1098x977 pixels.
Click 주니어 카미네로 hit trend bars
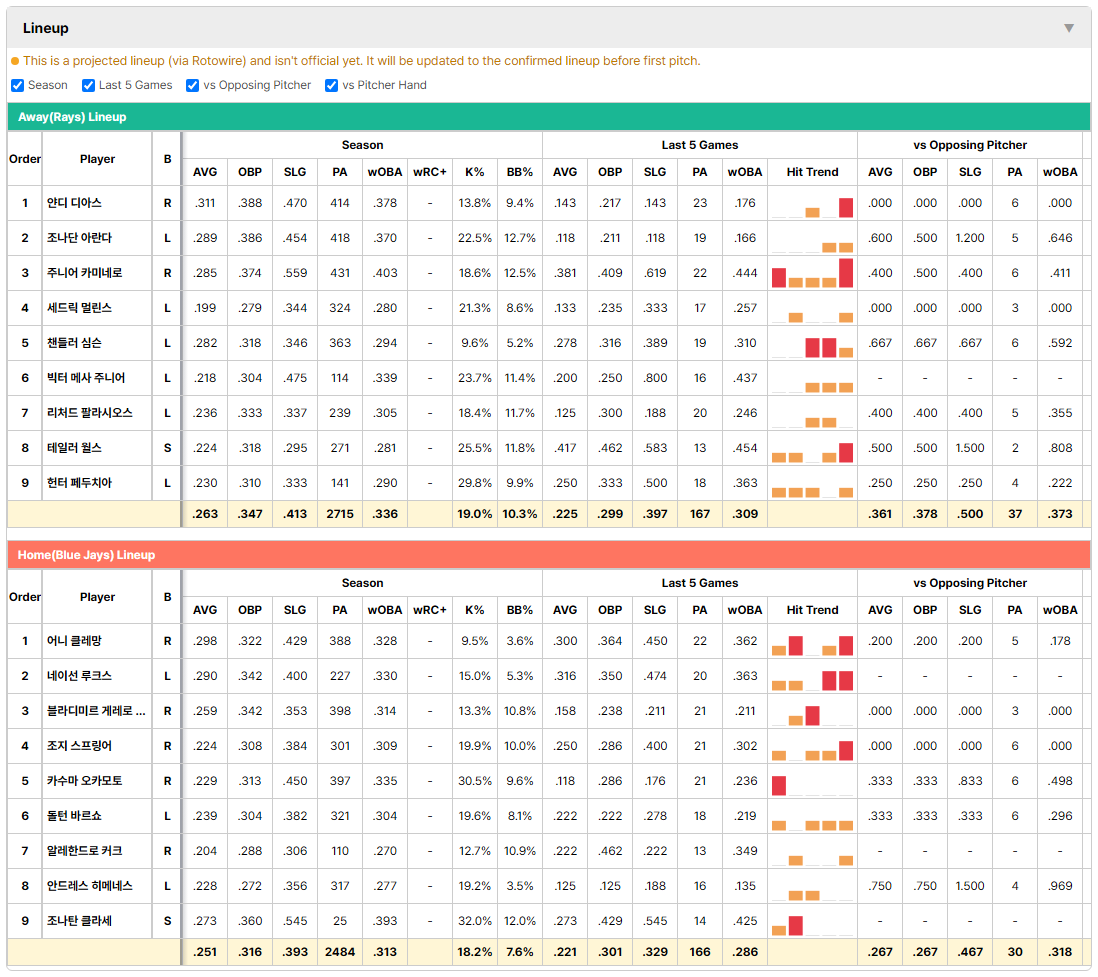pyautogui.click(x=812, y=273)
